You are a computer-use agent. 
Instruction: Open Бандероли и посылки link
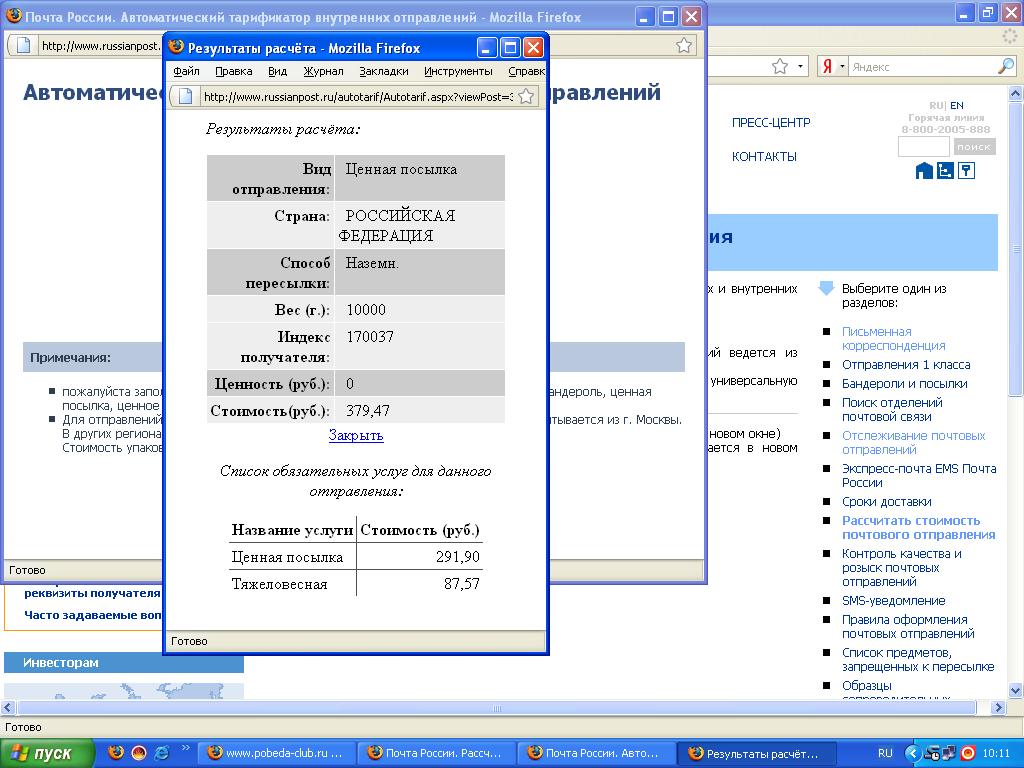pos(904,384)
